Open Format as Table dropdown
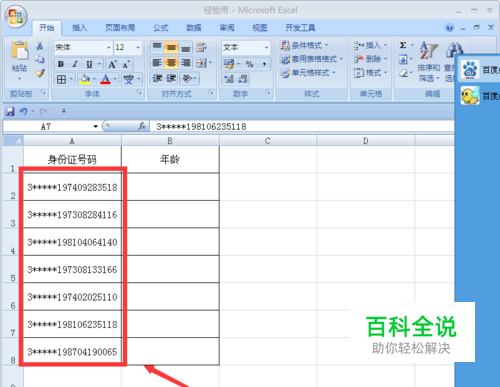Screen dimensions: 500x387 311,59
